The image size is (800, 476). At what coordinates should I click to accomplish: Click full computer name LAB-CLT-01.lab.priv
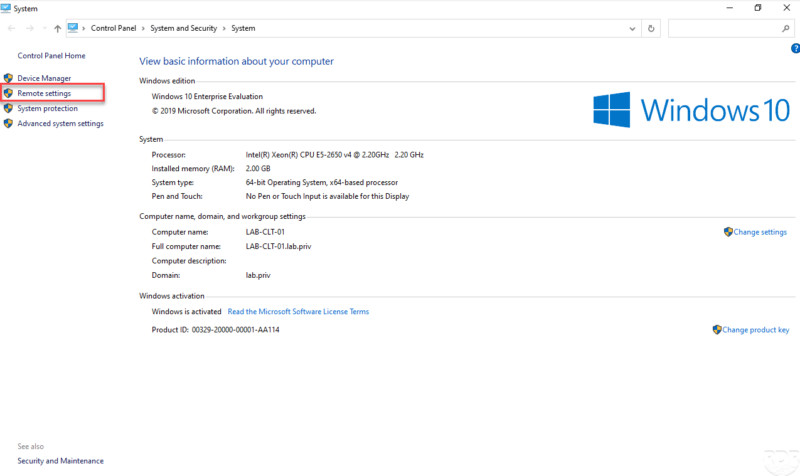278,246
